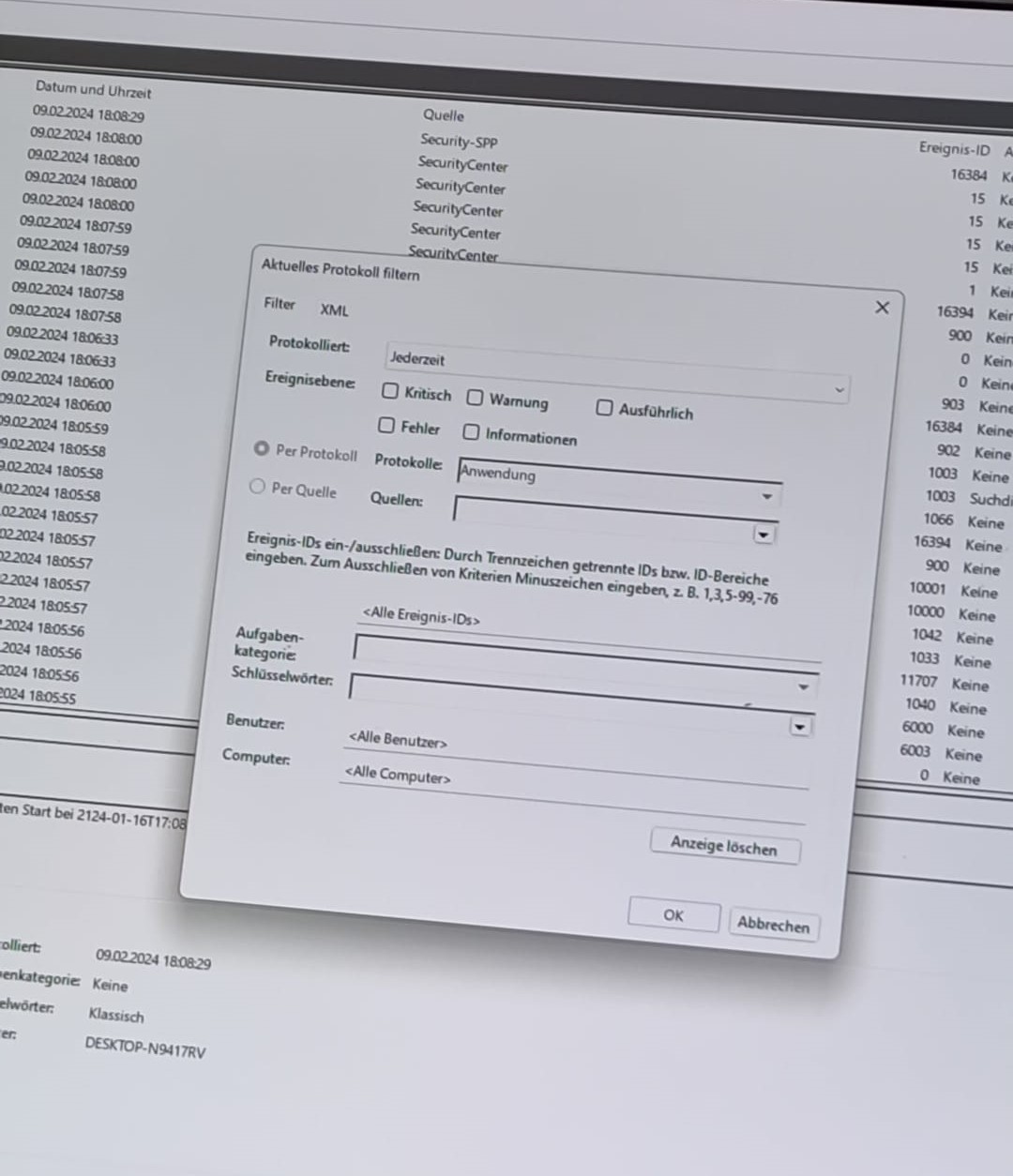Select the list row dated 09.02.2024 18:08:29
The width and height of the screenshot is (1013, 1176).
(x=88, y=114)
